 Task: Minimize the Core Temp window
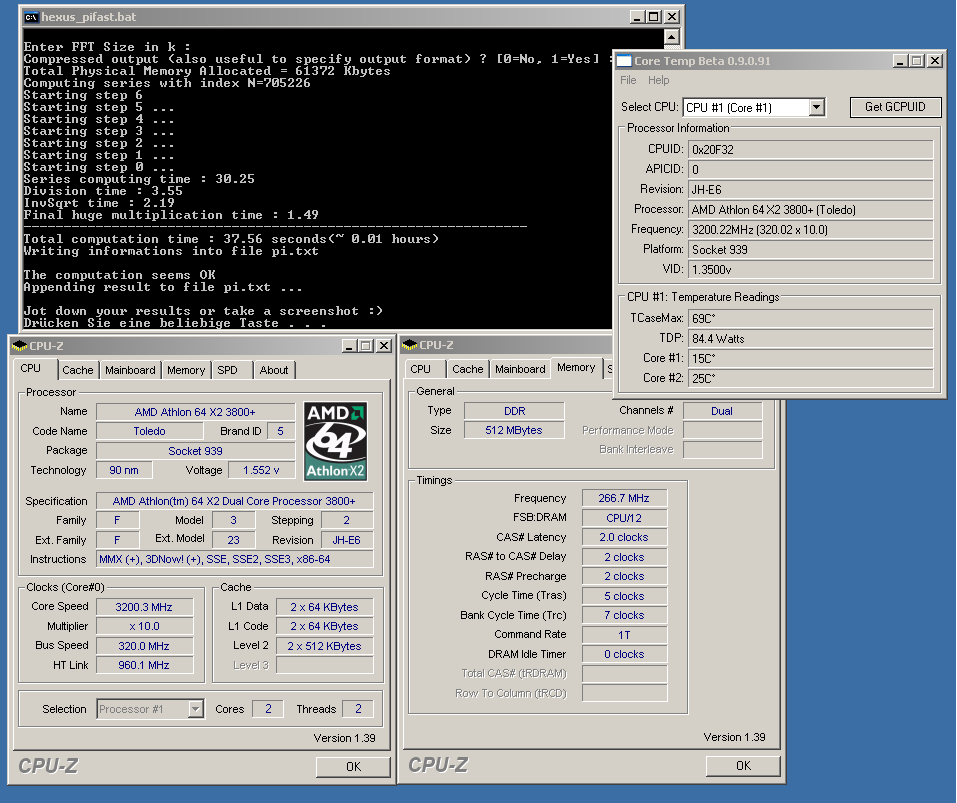(x=900, y=61)
